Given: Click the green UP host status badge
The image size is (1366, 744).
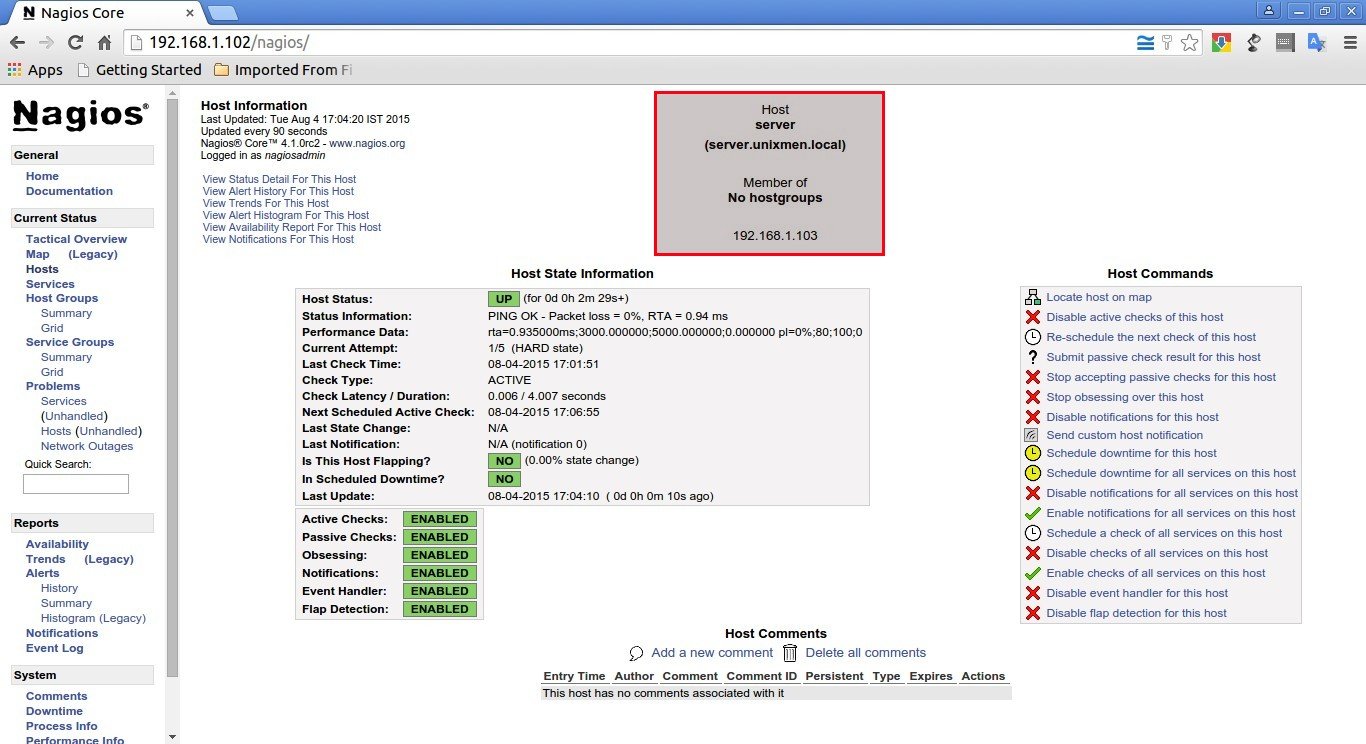Looking at the screenshot, I should 504,299.
